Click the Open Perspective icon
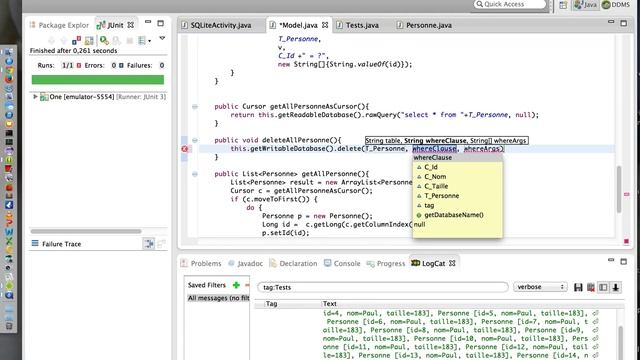This screenshot has width=640, height=360. [x=563, y=5]
